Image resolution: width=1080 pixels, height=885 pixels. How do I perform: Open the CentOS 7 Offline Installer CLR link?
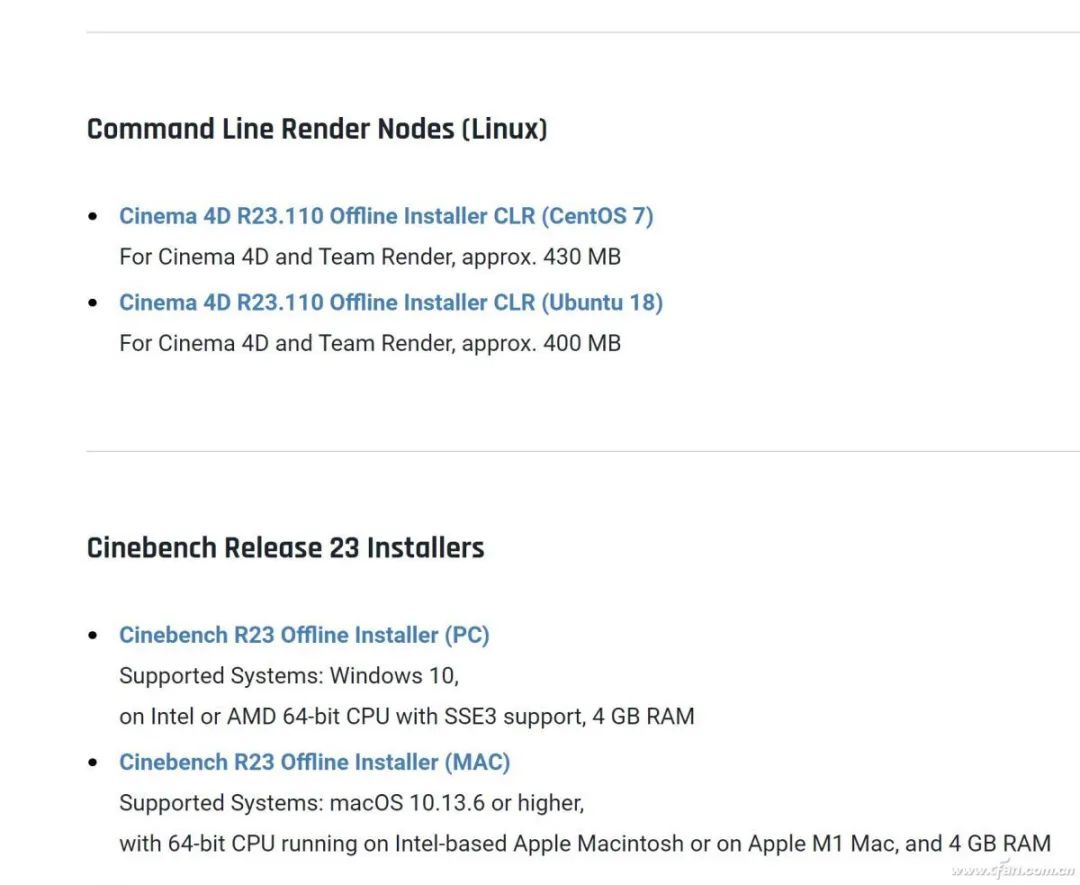coord(385,216)
